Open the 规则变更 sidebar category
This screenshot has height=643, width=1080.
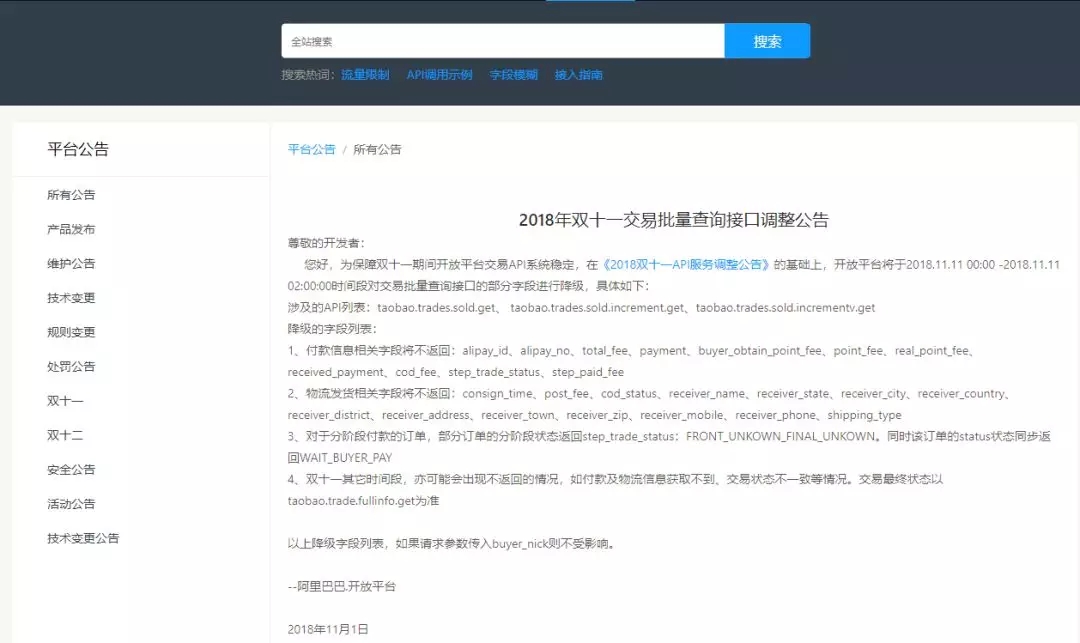point(71,332)
